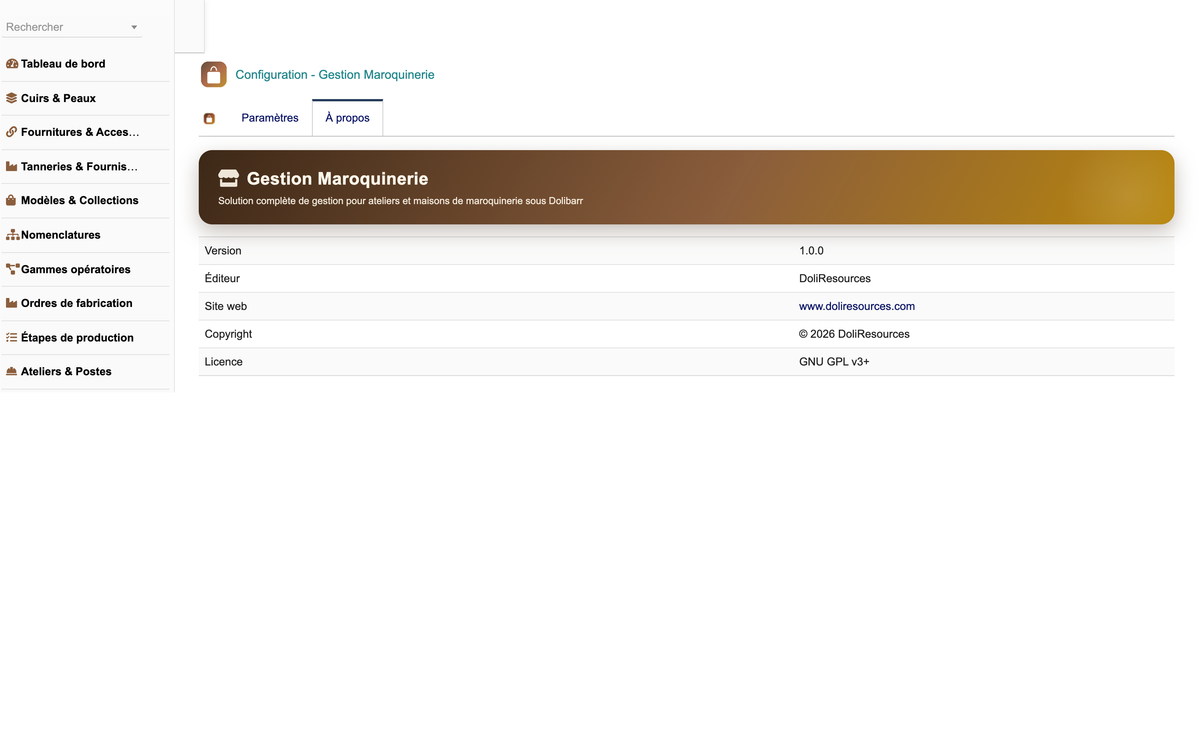Click the Fournitures & Accessoires link icon
The height and width of the screenshot is (743, 1200).
[12, 132]
